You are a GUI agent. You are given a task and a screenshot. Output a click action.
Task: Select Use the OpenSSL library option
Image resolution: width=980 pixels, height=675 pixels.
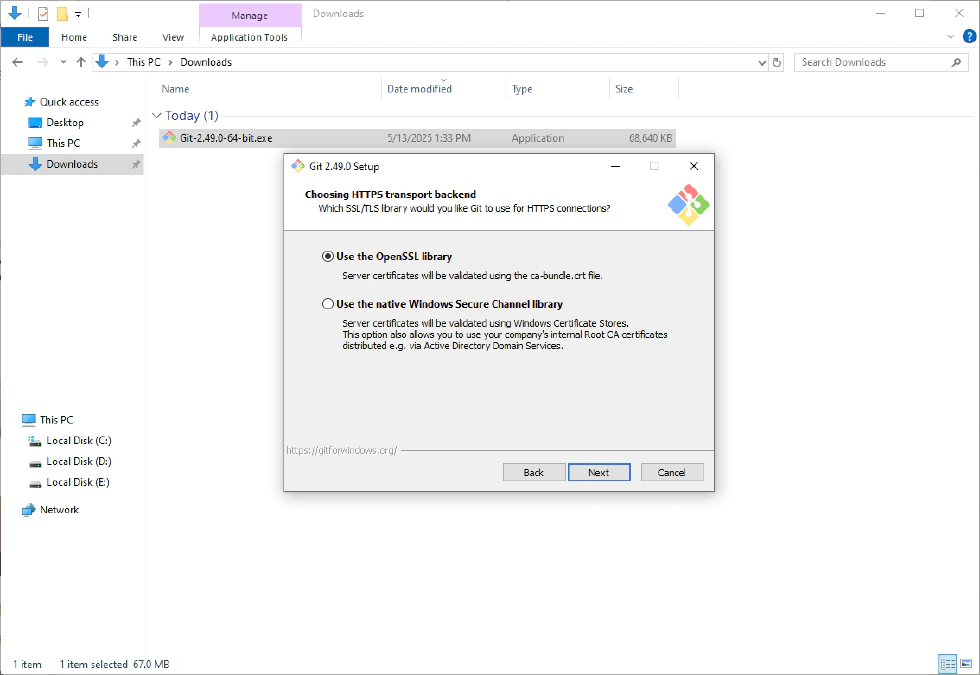click(328, 256)
